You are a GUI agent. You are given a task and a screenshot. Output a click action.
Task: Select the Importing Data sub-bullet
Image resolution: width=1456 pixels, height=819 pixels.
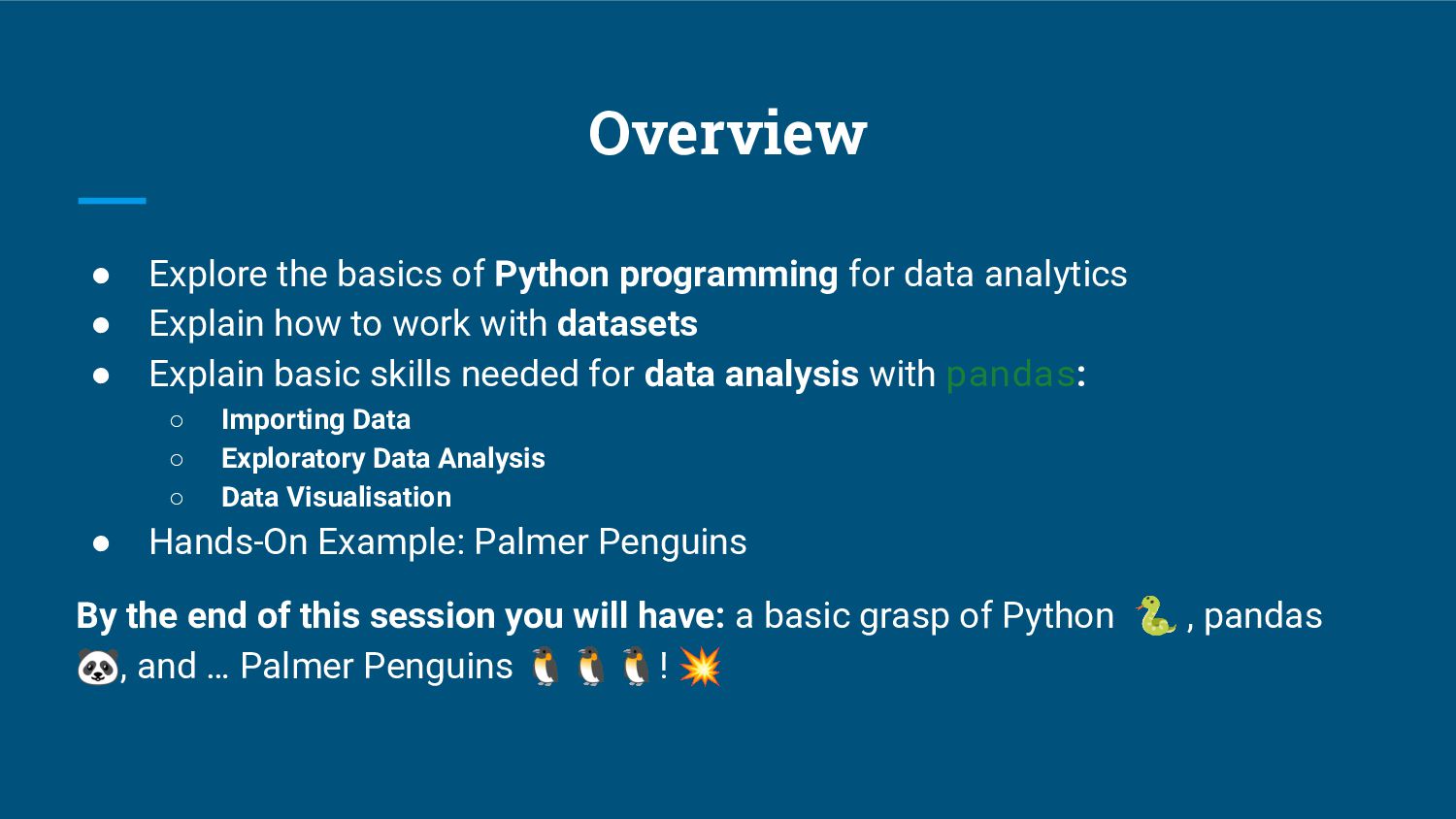[x=315, y=419]
